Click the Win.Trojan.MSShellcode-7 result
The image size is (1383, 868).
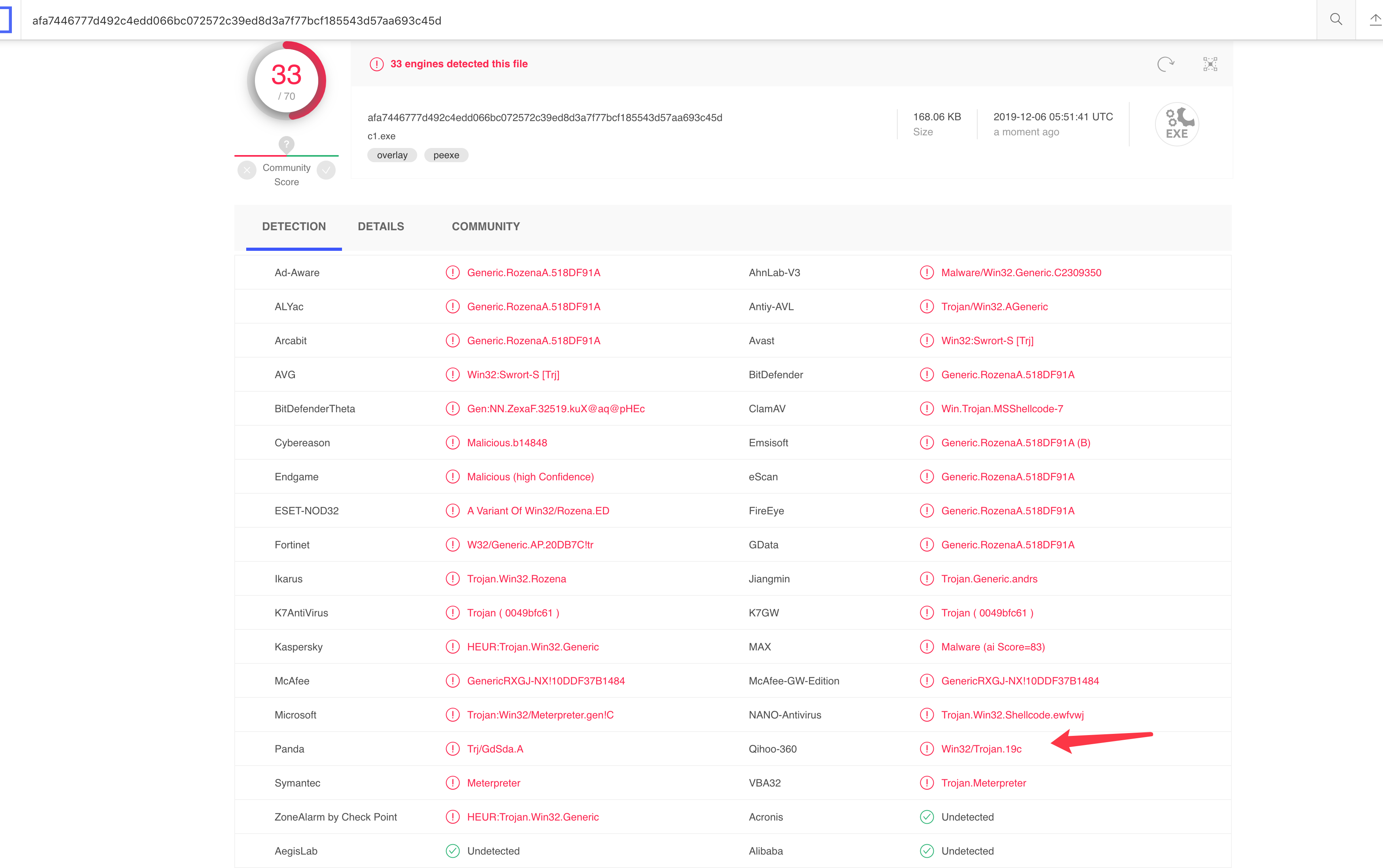coord(1002,409)
